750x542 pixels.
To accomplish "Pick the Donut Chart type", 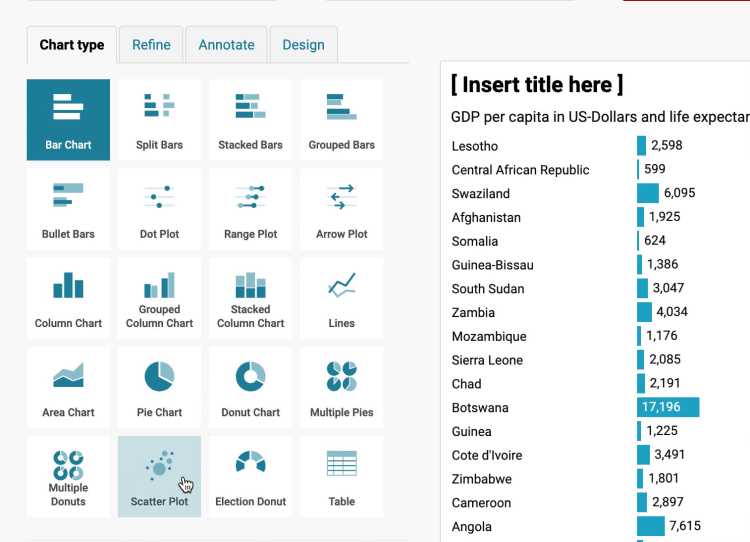I will click(251, 387).
